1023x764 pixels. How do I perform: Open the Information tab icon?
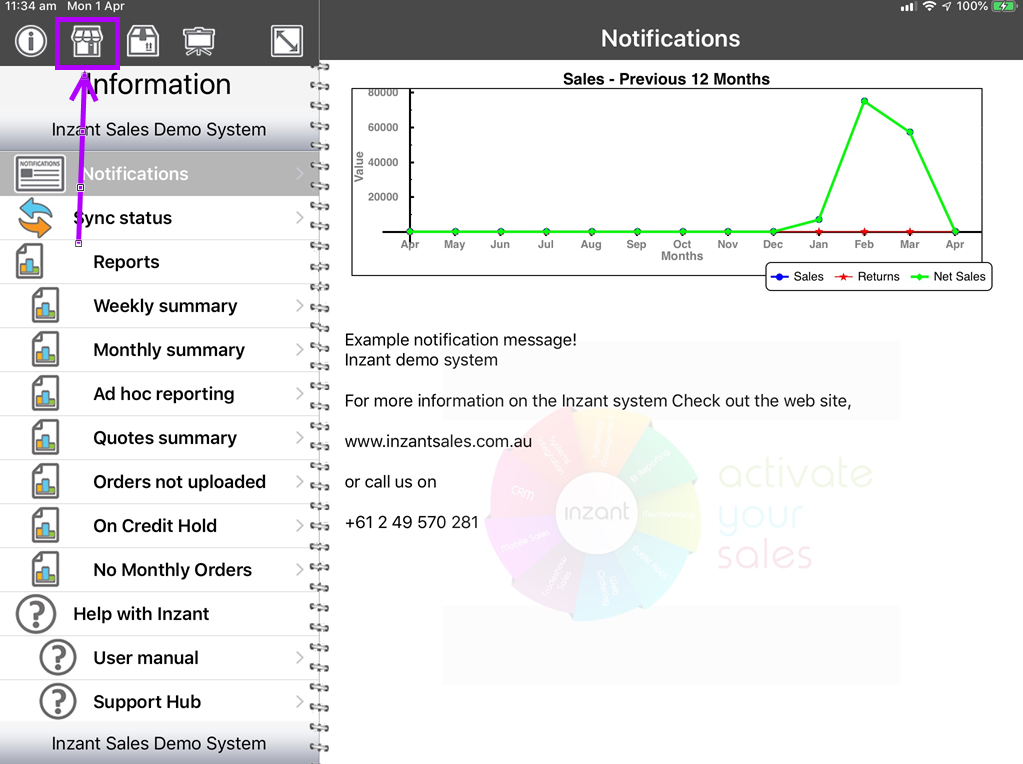(31, 41)
